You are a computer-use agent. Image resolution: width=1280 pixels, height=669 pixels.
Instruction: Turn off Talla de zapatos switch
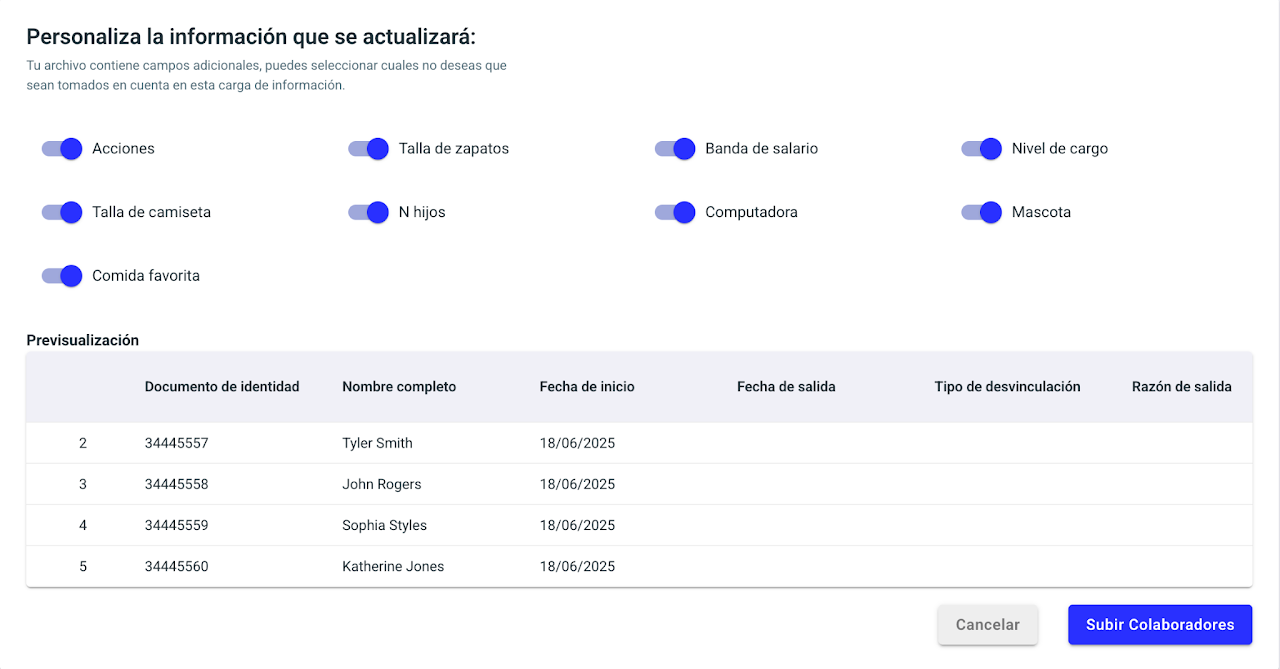click(368, 149)
